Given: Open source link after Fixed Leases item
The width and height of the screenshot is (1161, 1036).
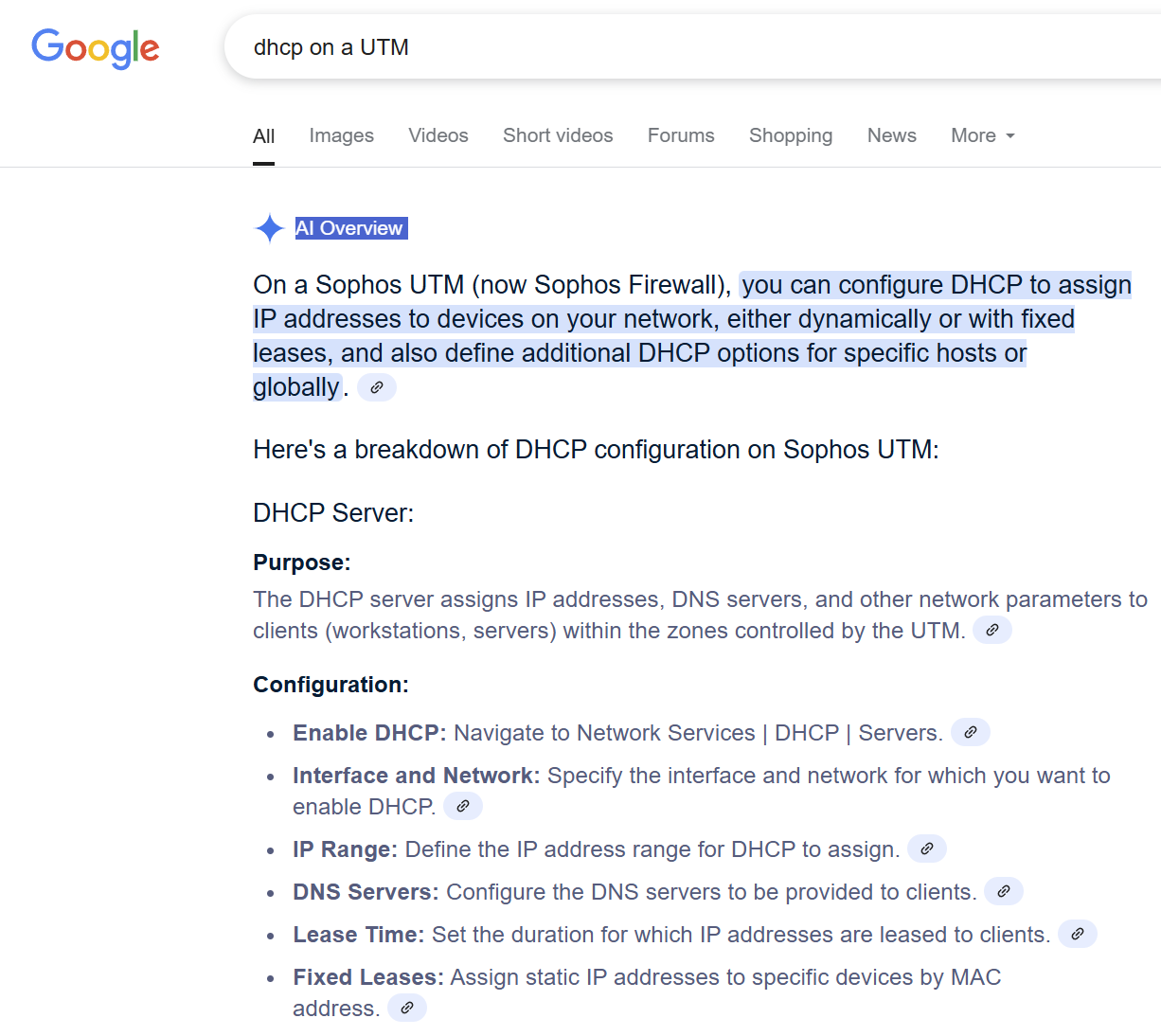Looking at the screenshot, I should click(x=407, y=1009).
